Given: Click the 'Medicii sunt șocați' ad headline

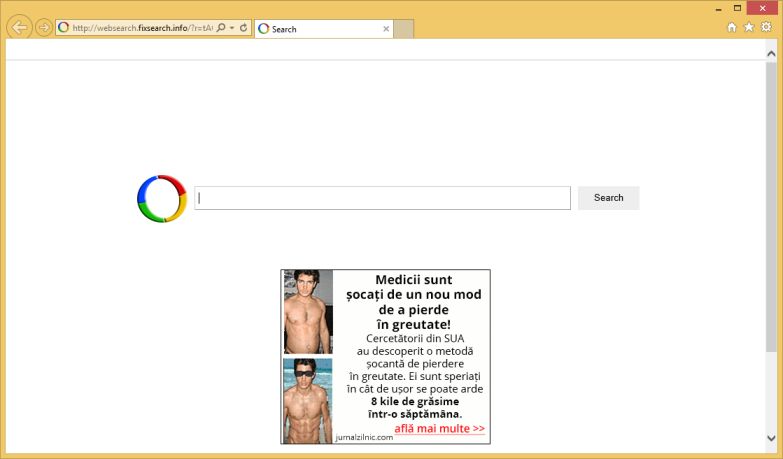Looking at the screenshot, I should click(414, 302).
